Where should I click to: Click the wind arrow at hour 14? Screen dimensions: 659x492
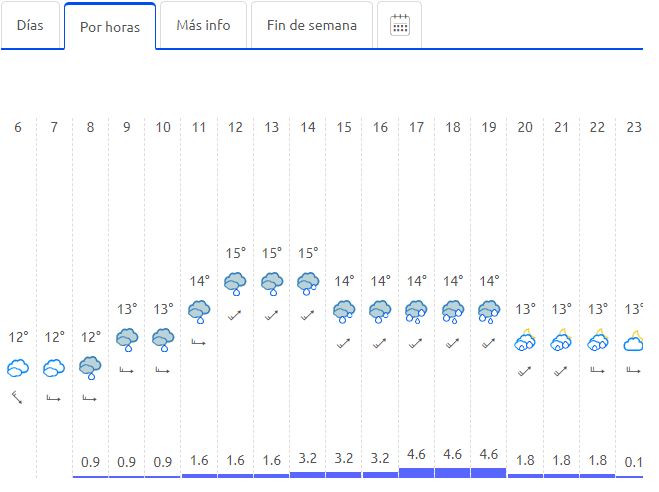click(308, 315)
